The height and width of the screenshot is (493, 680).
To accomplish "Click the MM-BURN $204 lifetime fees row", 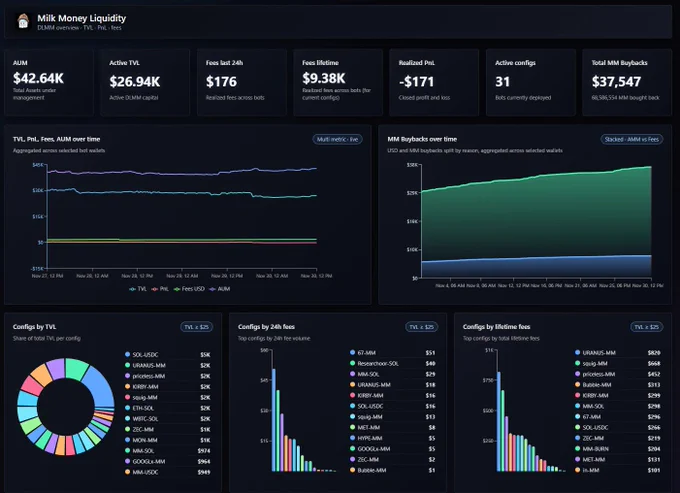I will point(618,449).
